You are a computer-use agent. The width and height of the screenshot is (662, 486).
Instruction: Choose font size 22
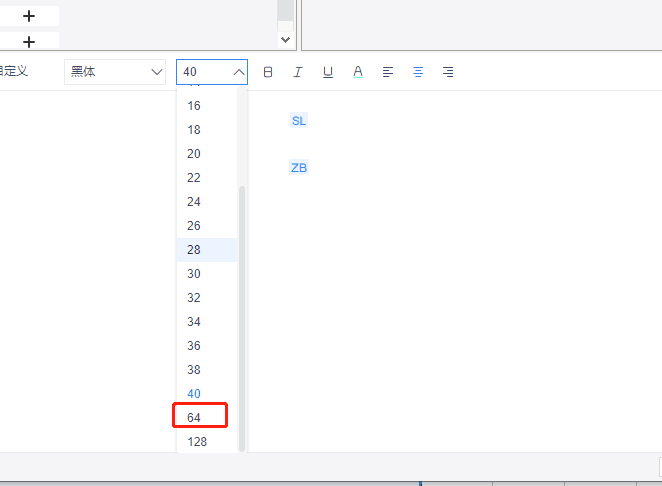207,178
